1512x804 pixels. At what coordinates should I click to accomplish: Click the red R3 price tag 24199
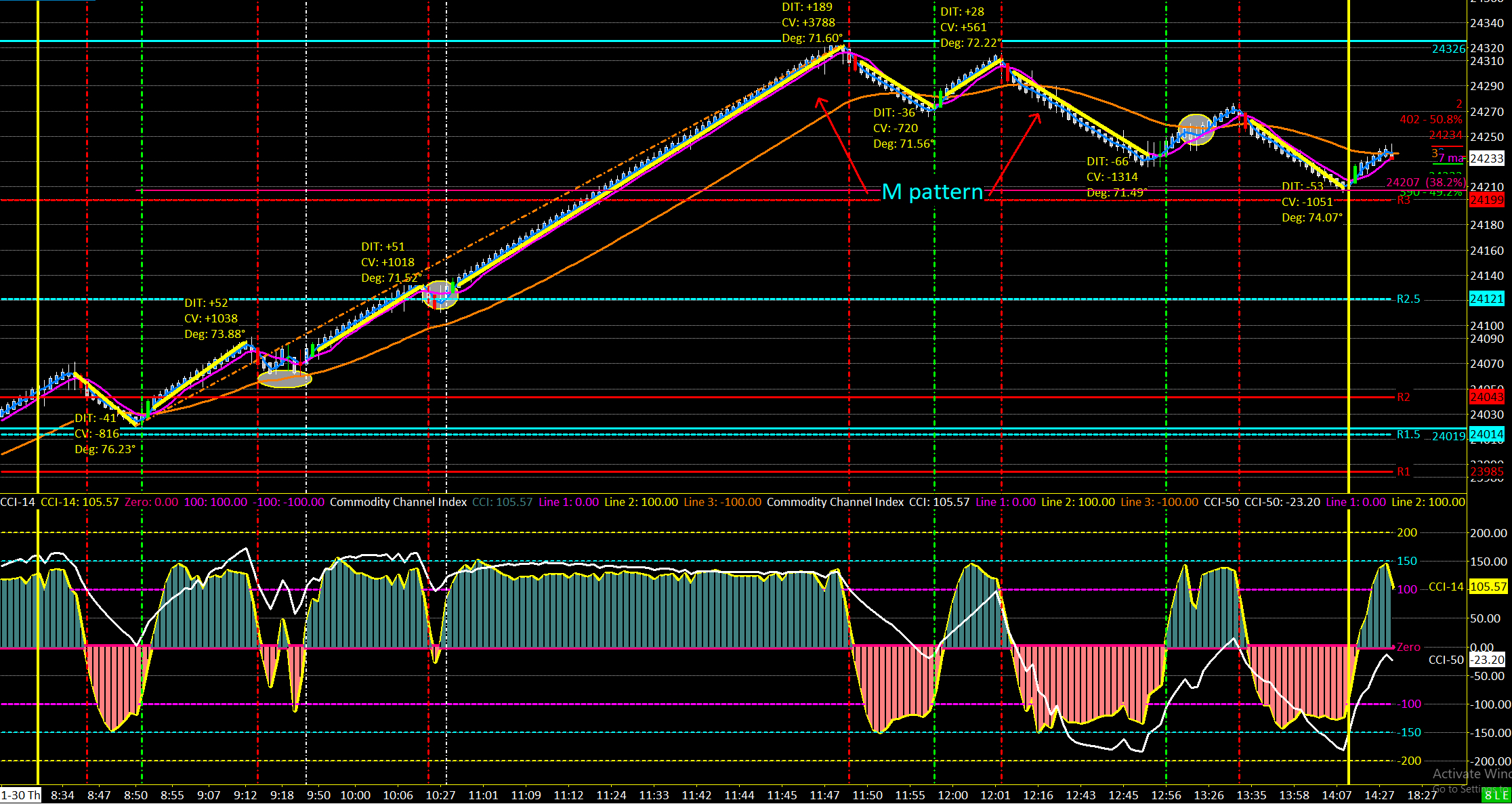[x=1486, y=200]
